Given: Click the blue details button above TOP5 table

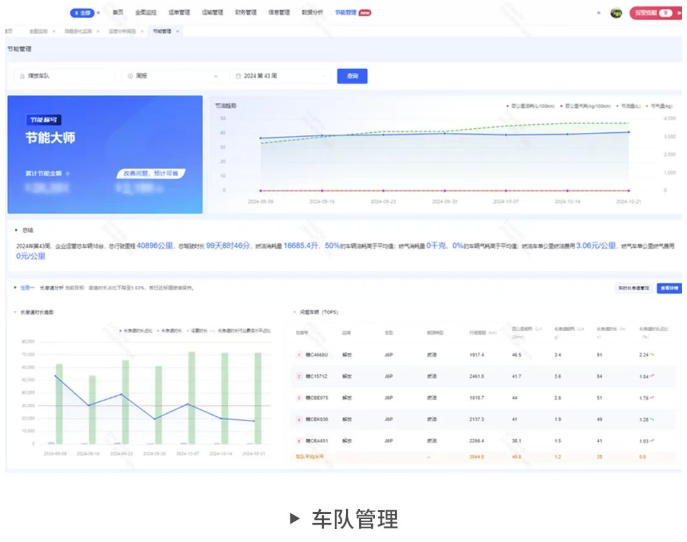Looking at the screenshot, I should pyautogui.click(x=668, y=288).
